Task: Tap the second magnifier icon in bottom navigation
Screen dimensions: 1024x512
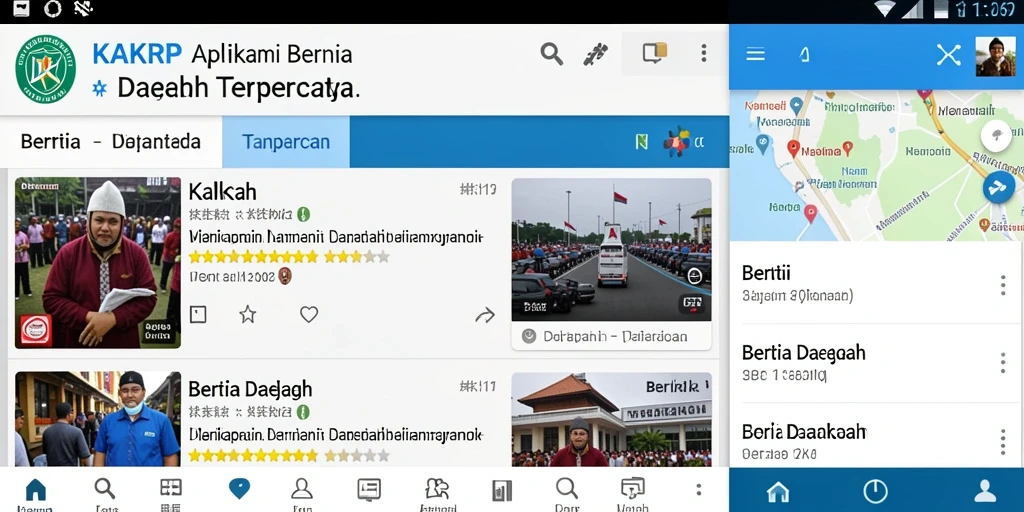Action: point(566,489)
